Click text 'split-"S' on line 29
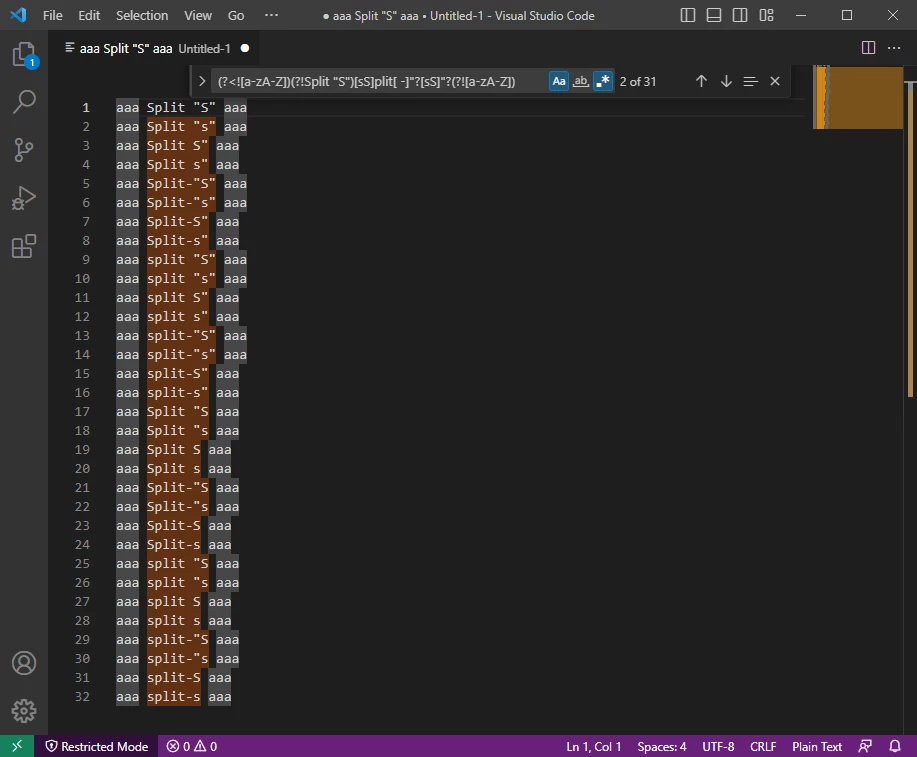 [177, 640]
